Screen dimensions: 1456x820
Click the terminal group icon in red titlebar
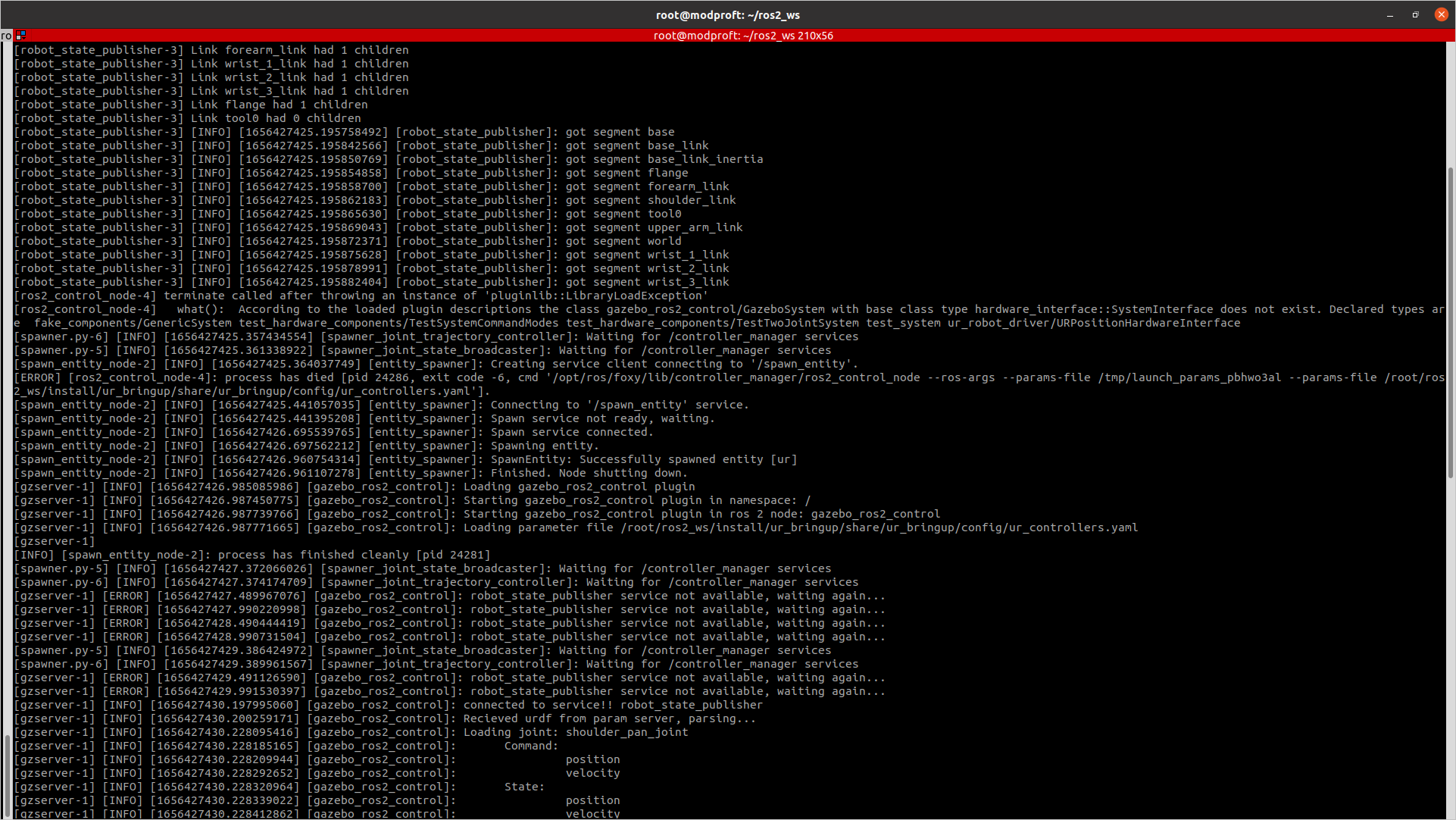coord(21,36)
